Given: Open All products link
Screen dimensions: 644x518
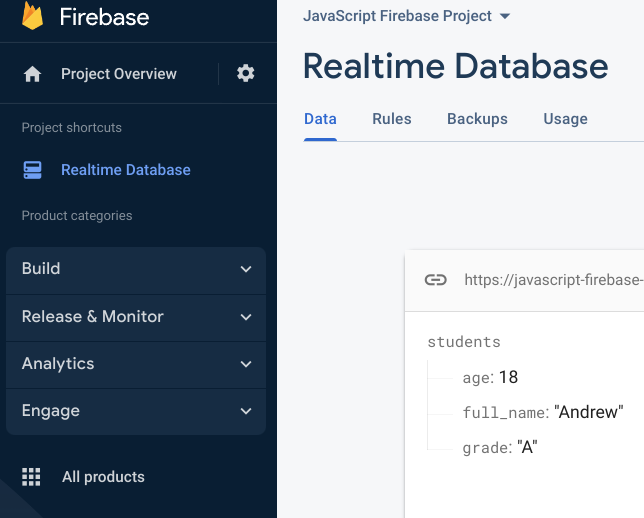Looking at the screenshot, I should [x=103, y=477].
